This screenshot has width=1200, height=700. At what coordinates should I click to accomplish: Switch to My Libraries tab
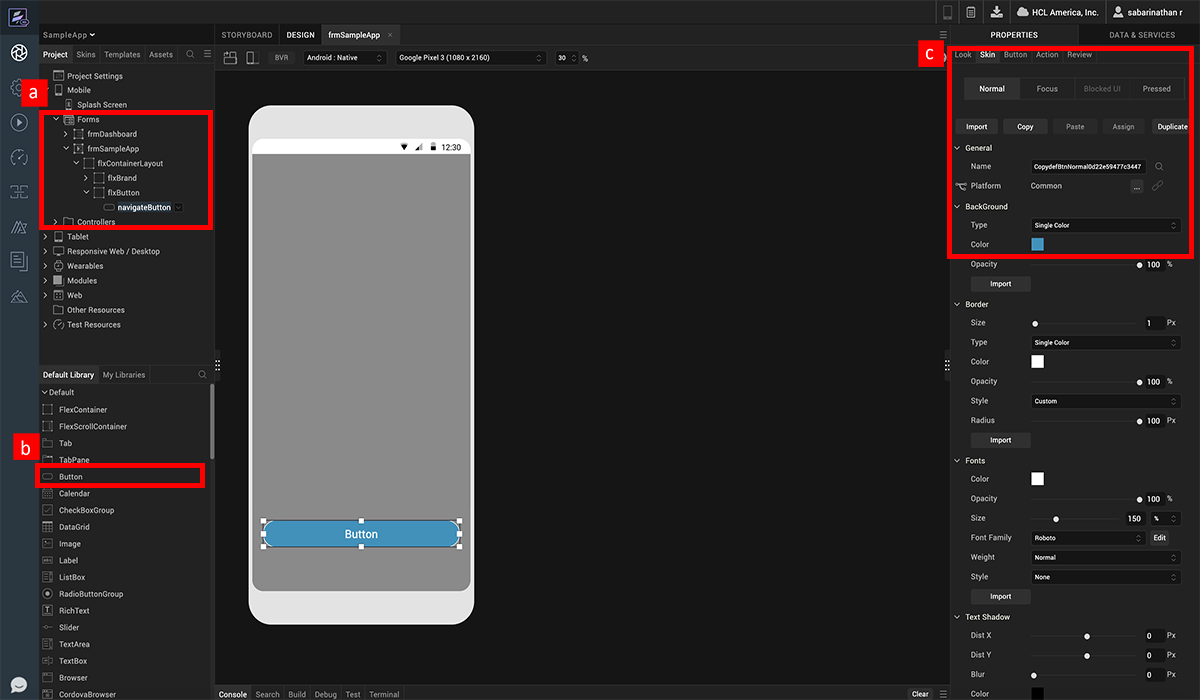[124, 375]
